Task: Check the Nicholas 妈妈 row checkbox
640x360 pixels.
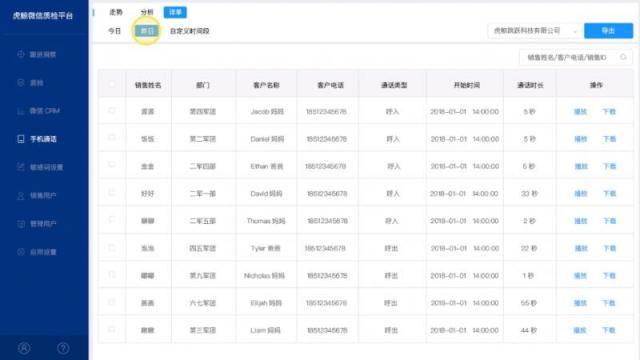Action: click(x=112, y=274)
